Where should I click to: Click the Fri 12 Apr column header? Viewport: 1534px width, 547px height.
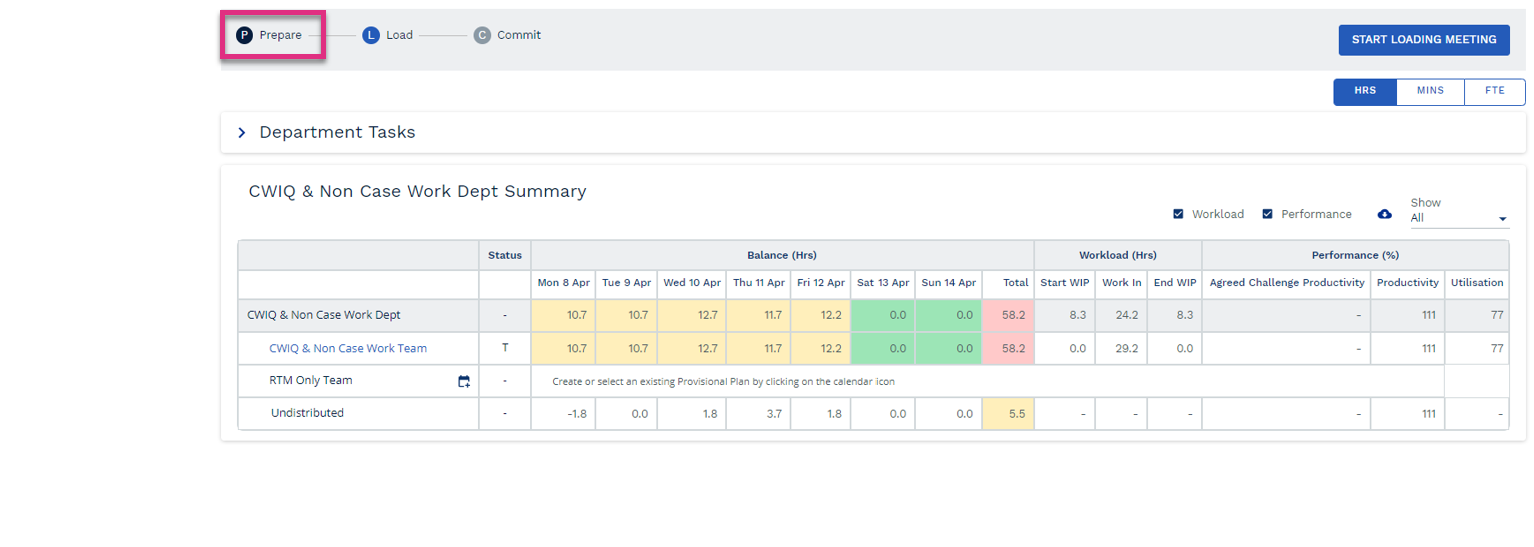click(821, 283)
